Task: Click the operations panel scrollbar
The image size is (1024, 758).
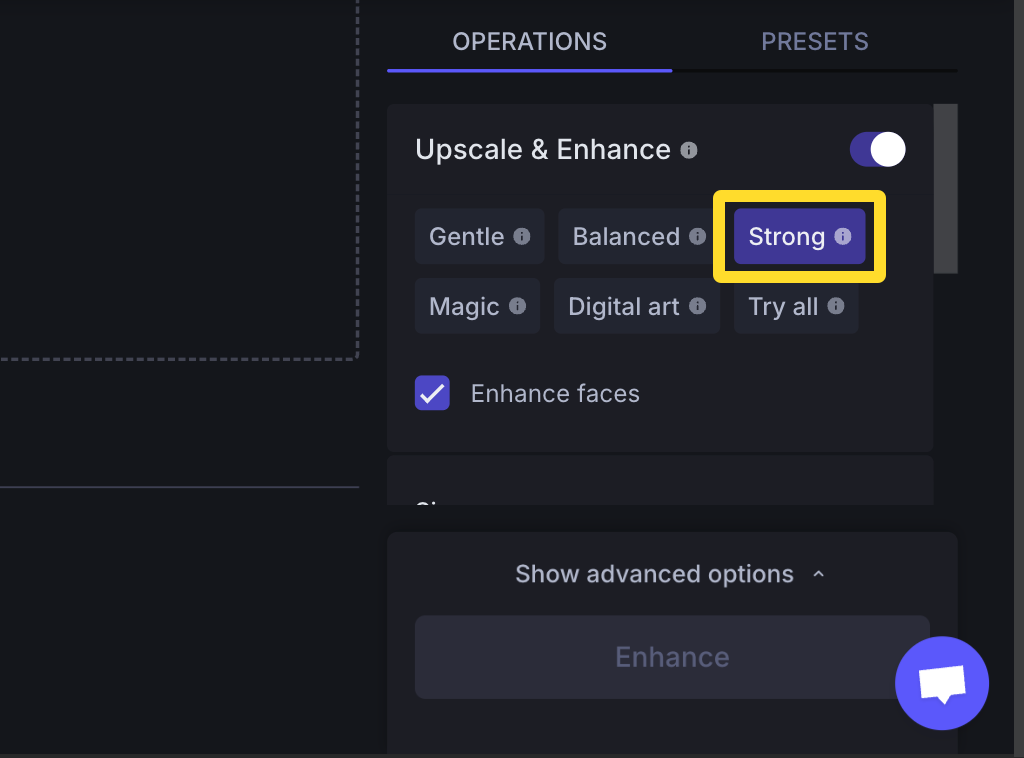Action: click(x=946, y=189)
